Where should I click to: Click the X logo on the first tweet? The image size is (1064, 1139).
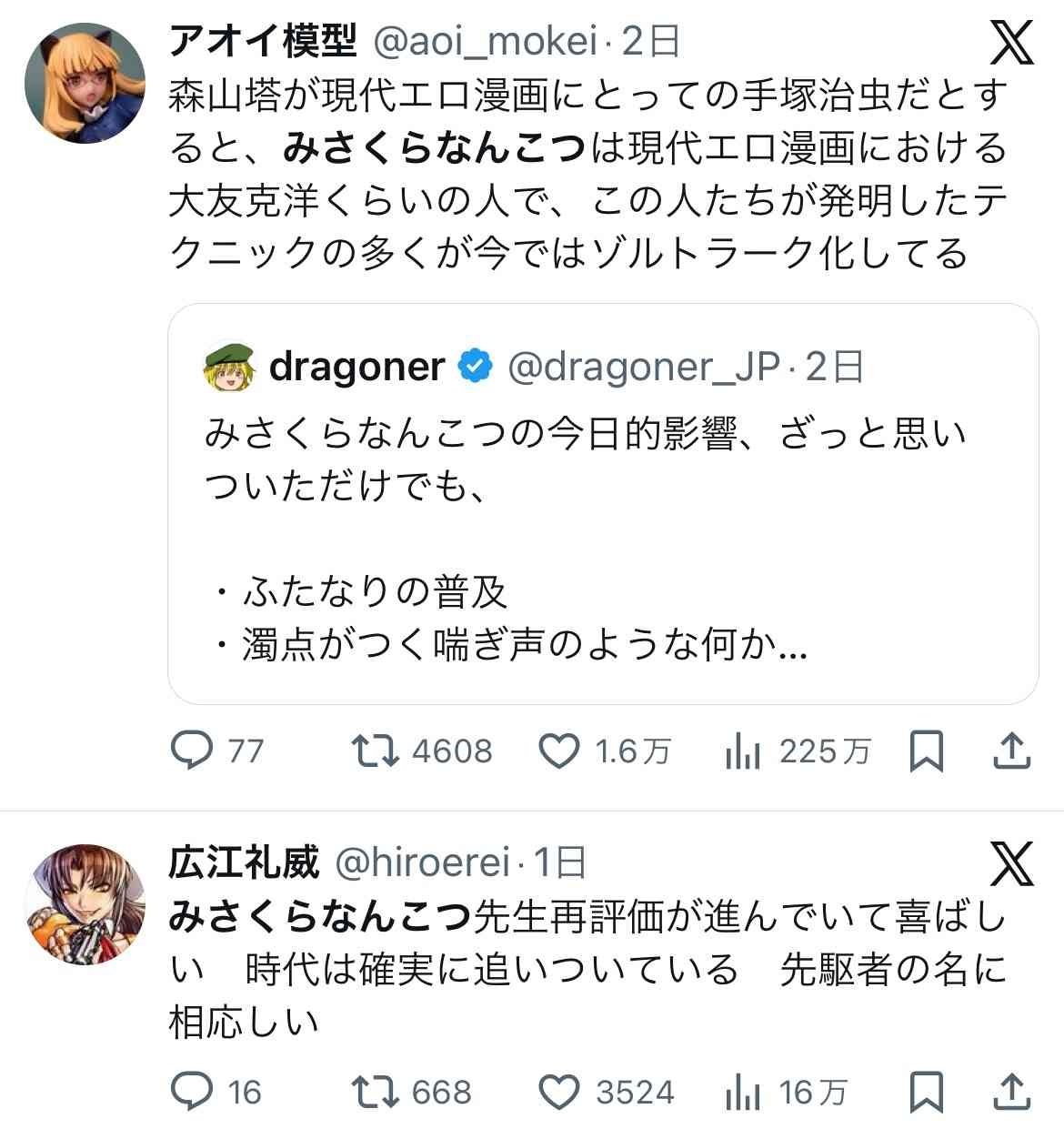(1011, 43)
